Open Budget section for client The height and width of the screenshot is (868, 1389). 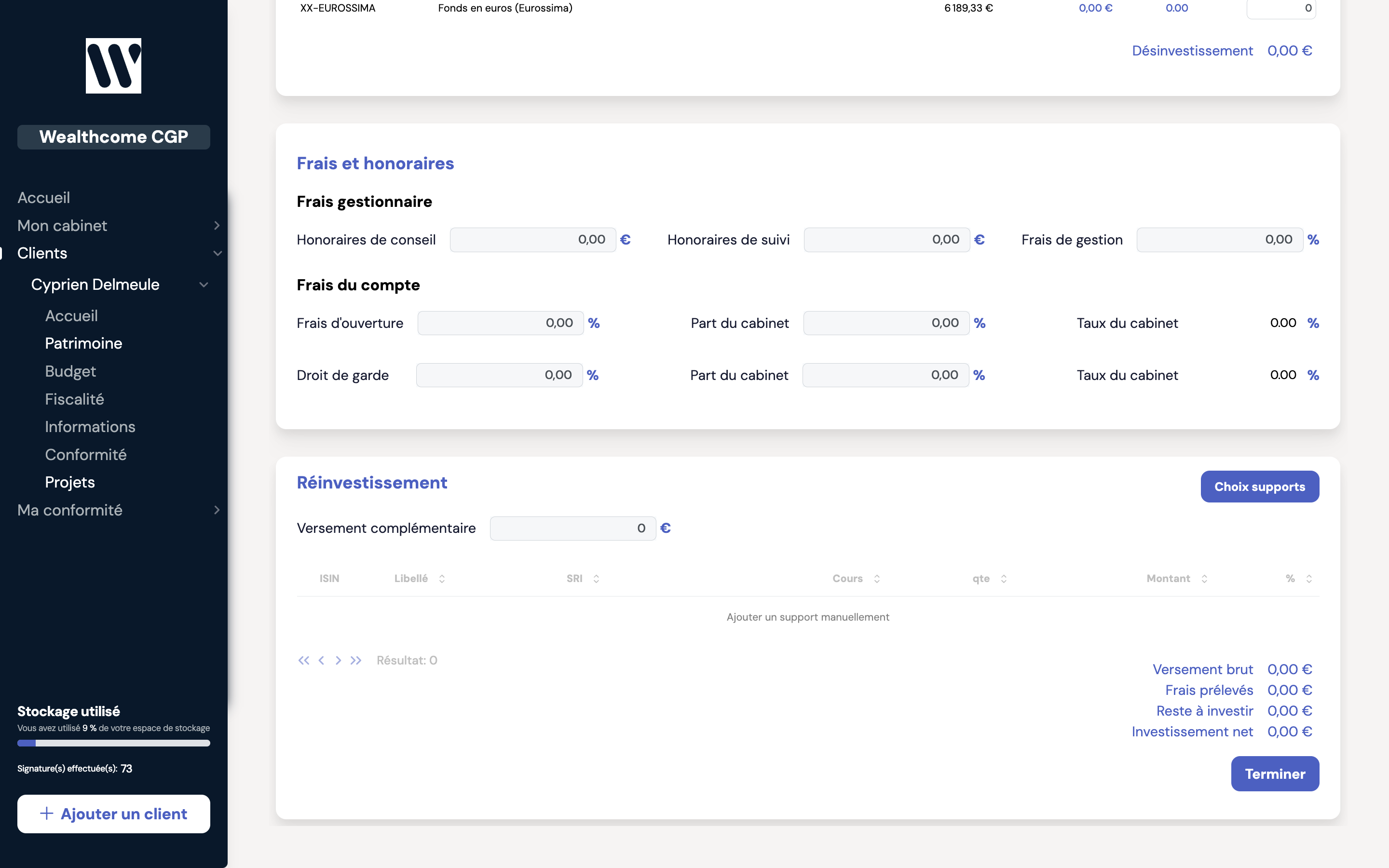(70, 371)
